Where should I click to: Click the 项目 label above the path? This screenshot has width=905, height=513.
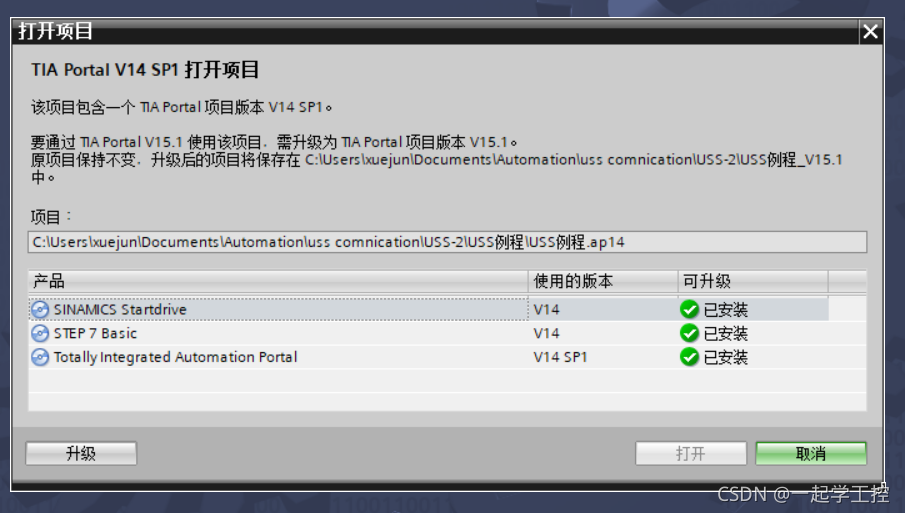(x=51, y=218)
